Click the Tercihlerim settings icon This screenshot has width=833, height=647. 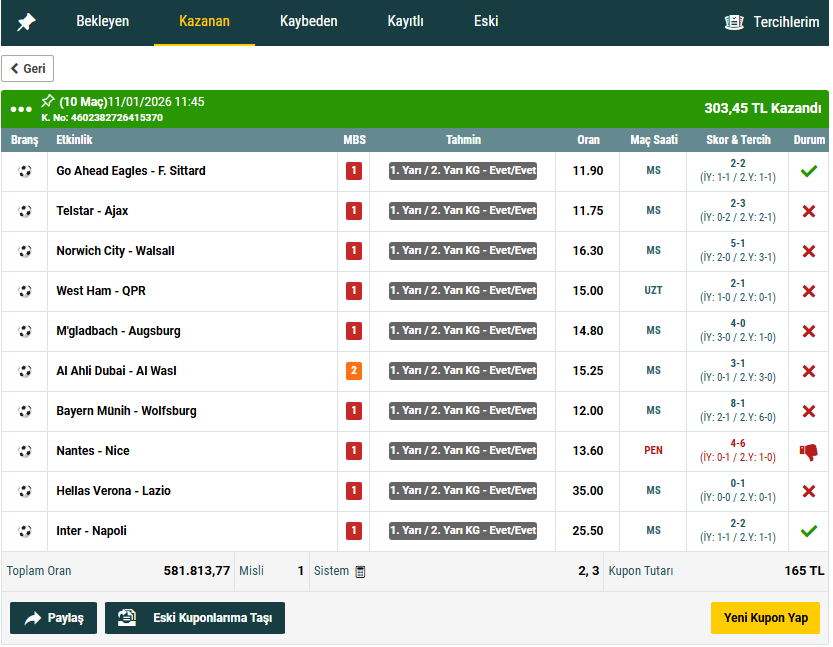pos(734,22)
